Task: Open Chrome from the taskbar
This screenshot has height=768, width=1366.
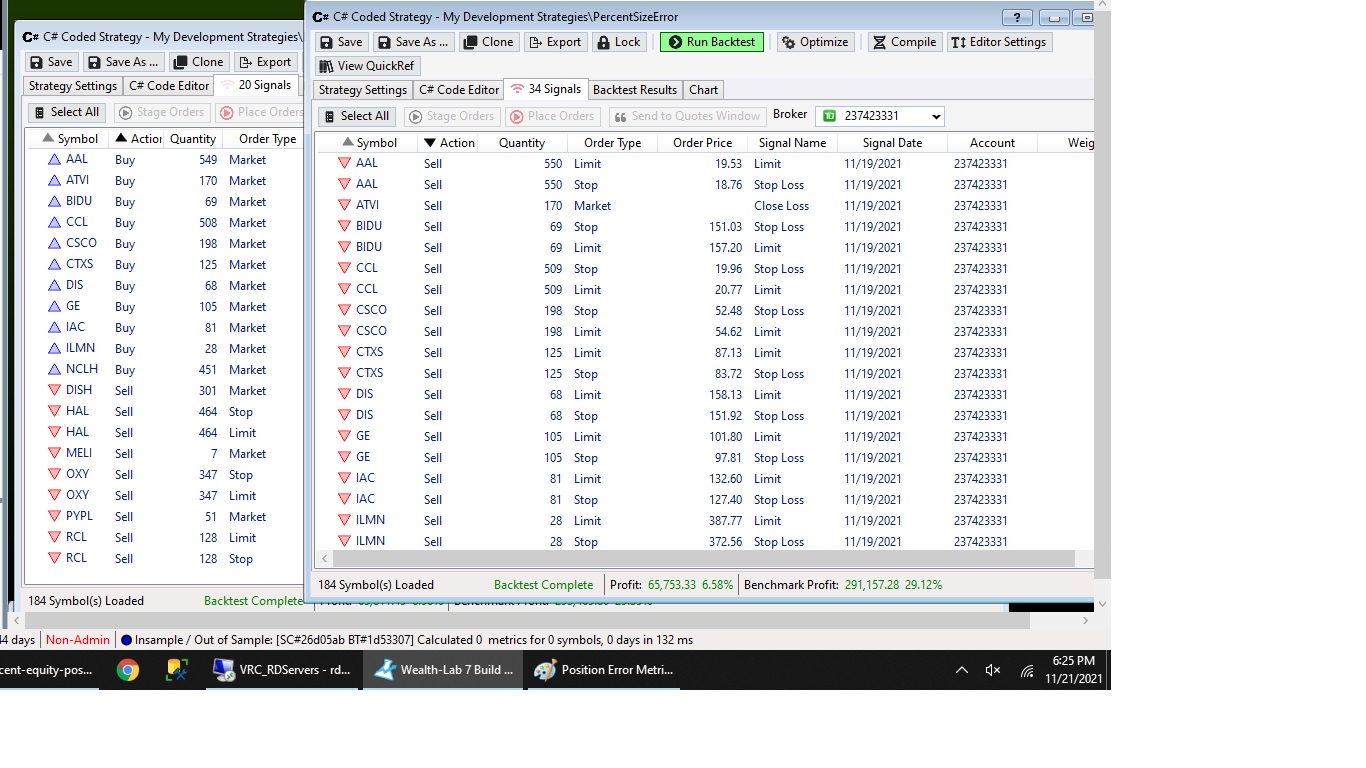Action: click(128, 670)
